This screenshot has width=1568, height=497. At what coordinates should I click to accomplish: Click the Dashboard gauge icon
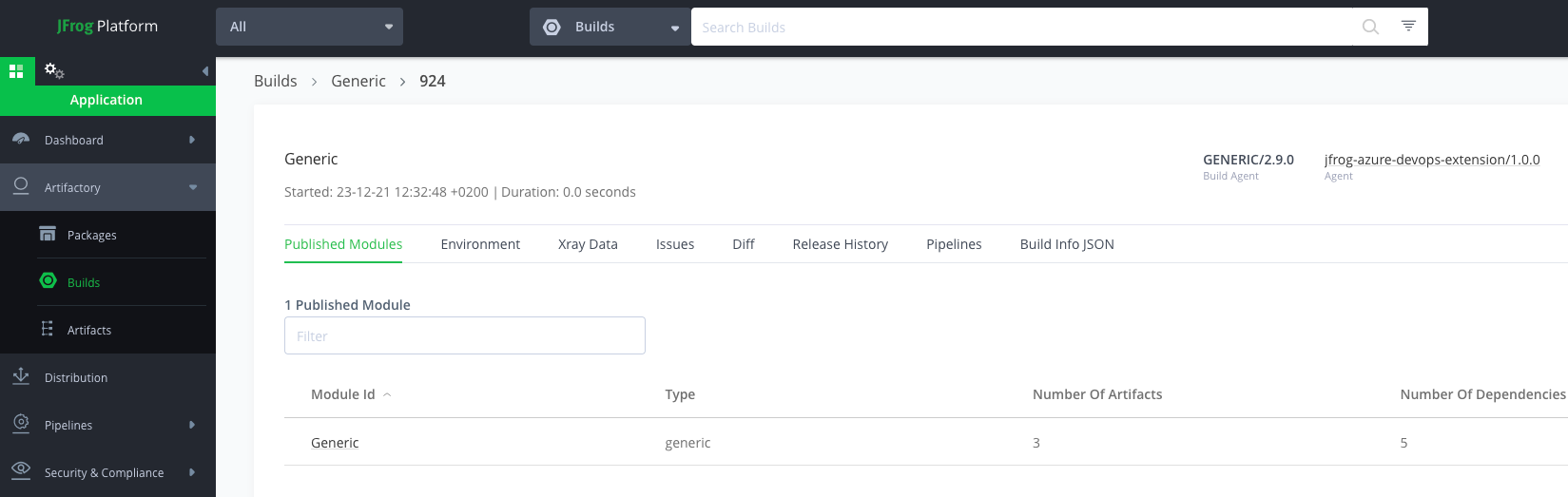(21, 140)
